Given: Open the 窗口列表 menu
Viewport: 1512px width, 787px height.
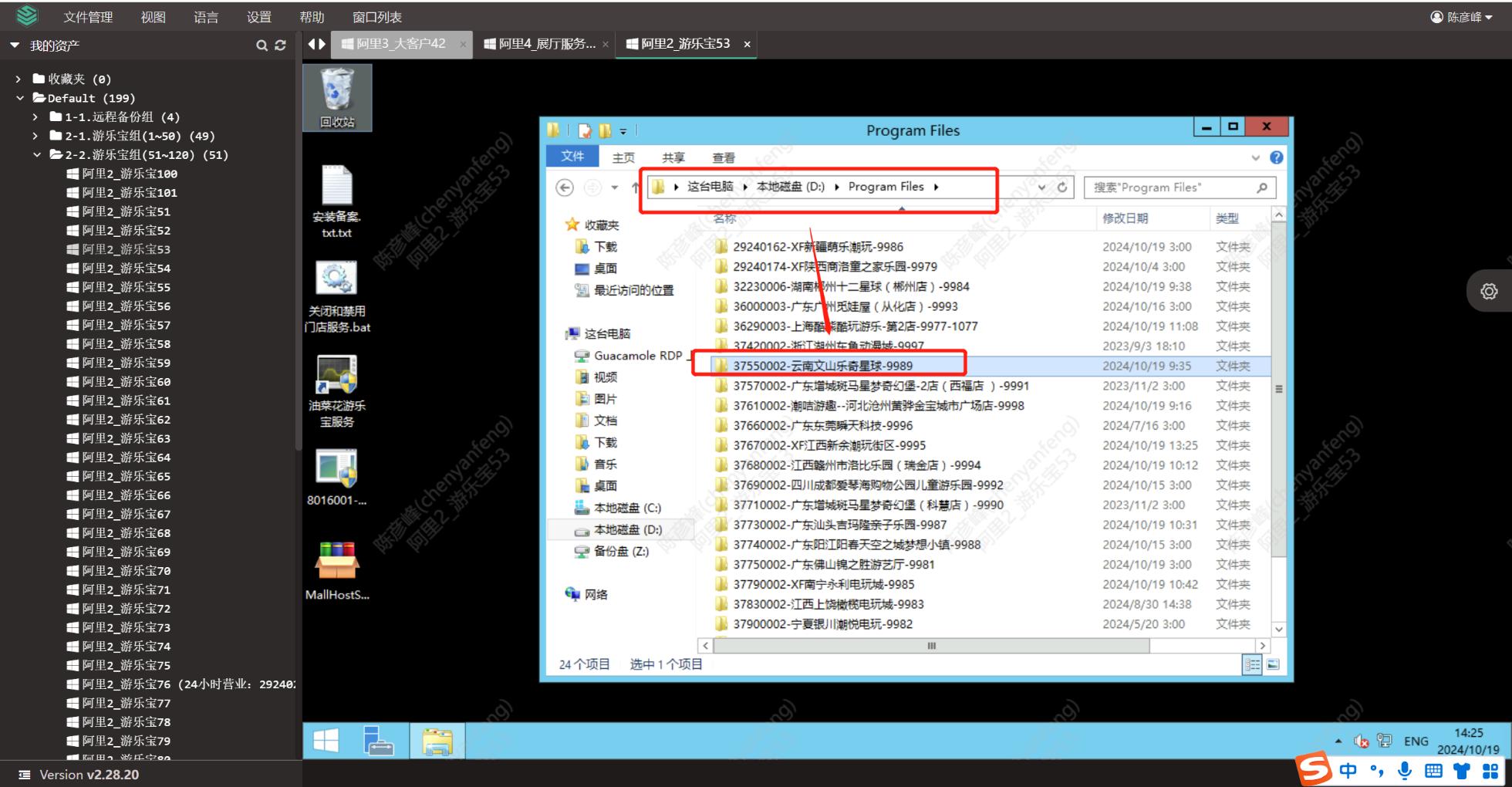Looking at the screenshot, I should pos(377,17).
